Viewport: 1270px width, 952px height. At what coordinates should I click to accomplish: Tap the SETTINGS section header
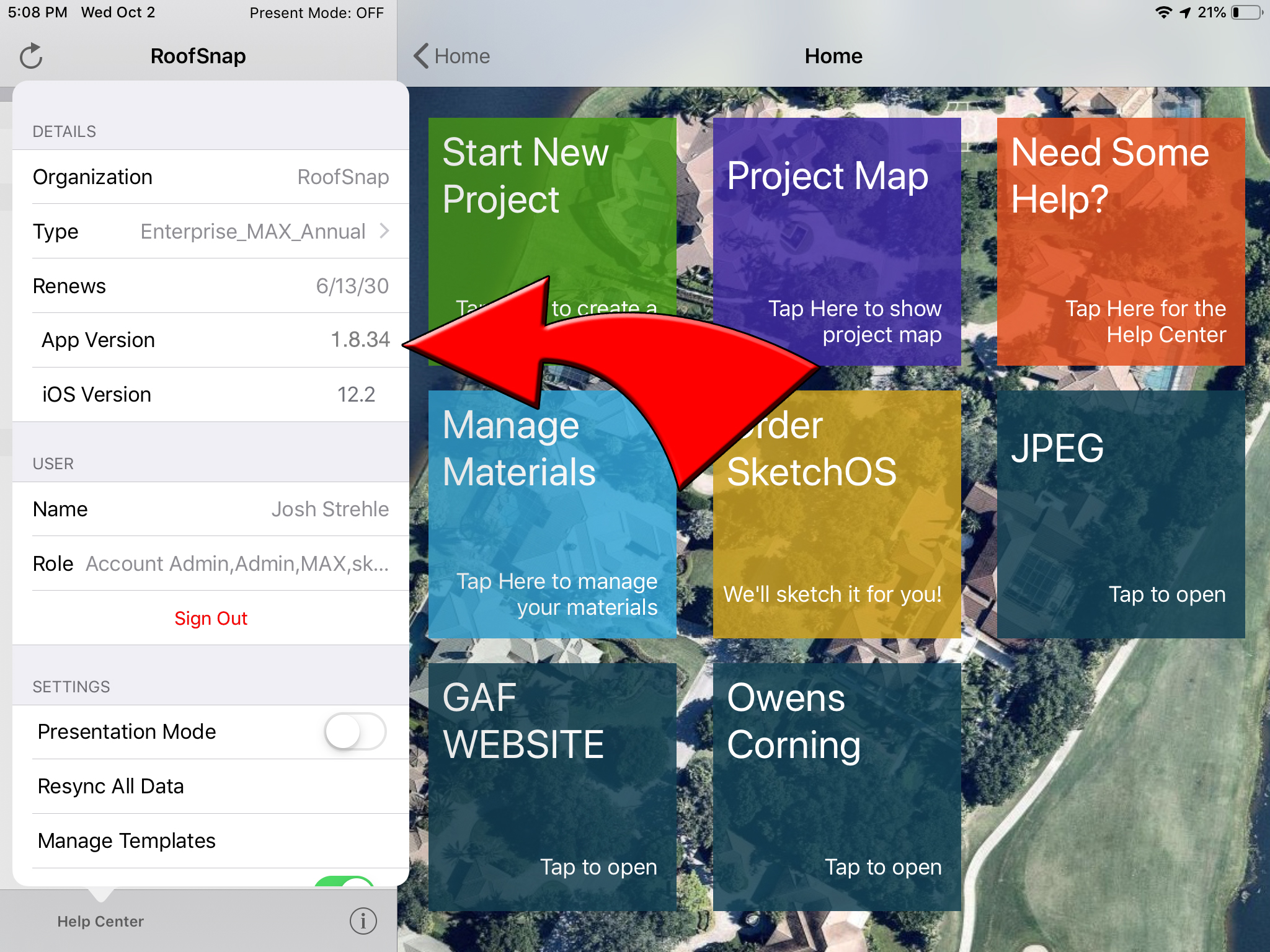click(x=71, y=687)
